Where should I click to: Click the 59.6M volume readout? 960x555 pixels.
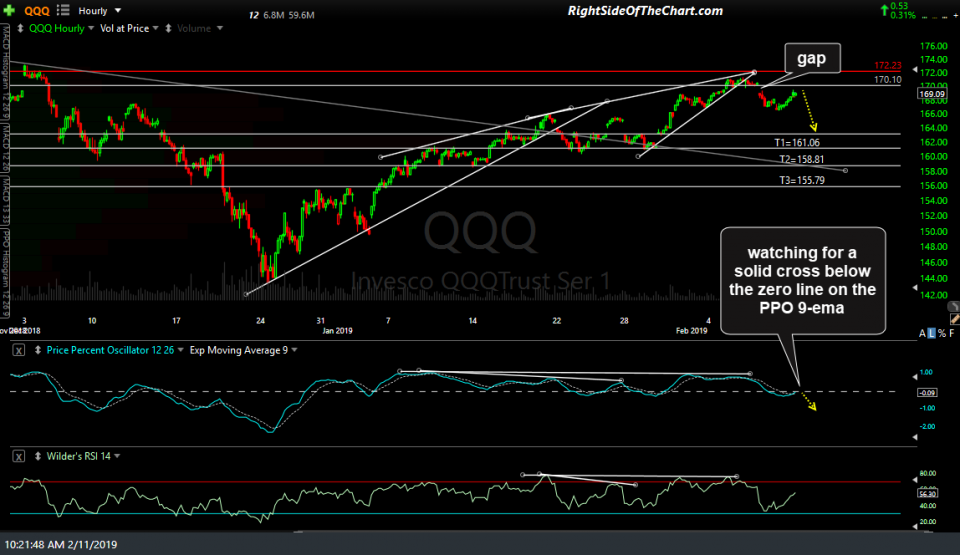click(x=301, y=15)
